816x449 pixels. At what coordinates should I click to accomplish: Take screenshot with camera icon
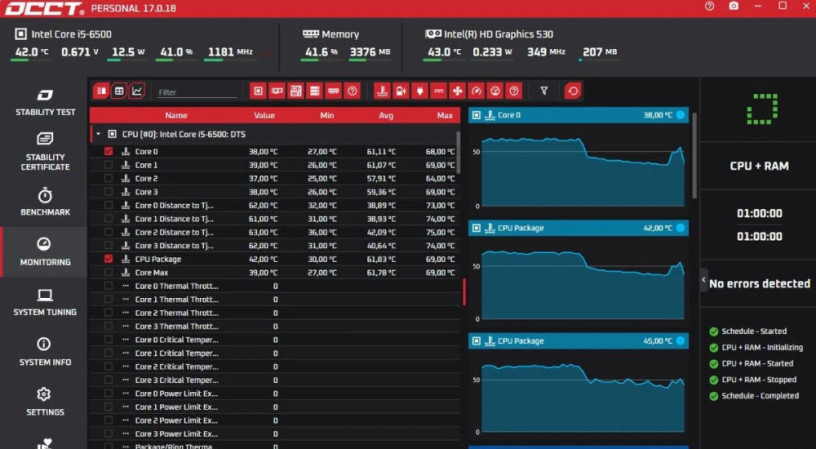coord(734,6)
